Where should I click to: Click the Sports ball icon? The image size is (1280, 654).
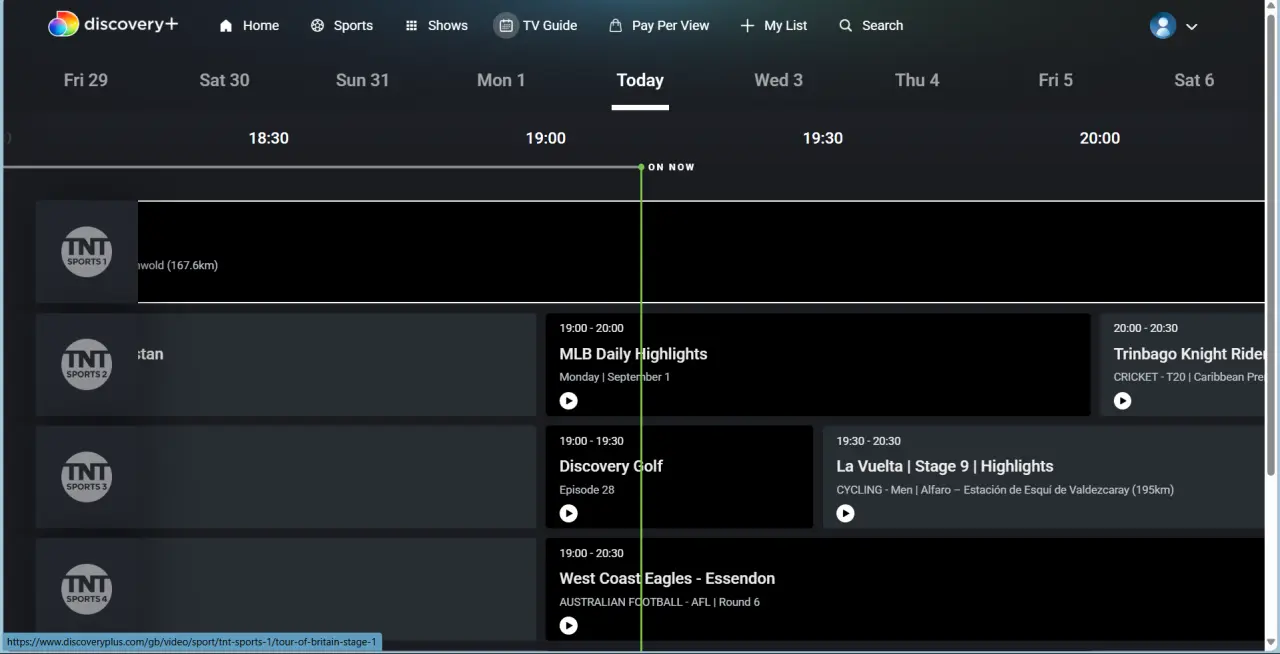click(317, 26)
